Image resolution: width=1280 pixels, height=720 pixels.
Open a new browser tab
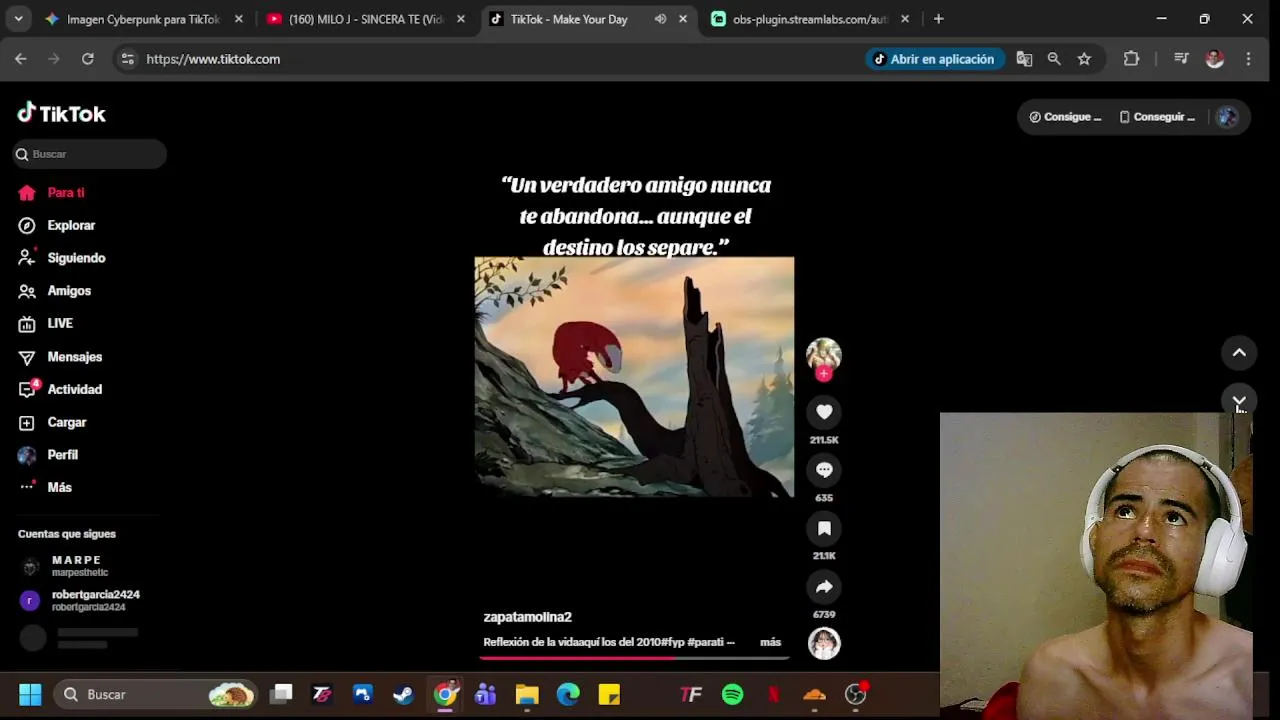pos(938,19)
